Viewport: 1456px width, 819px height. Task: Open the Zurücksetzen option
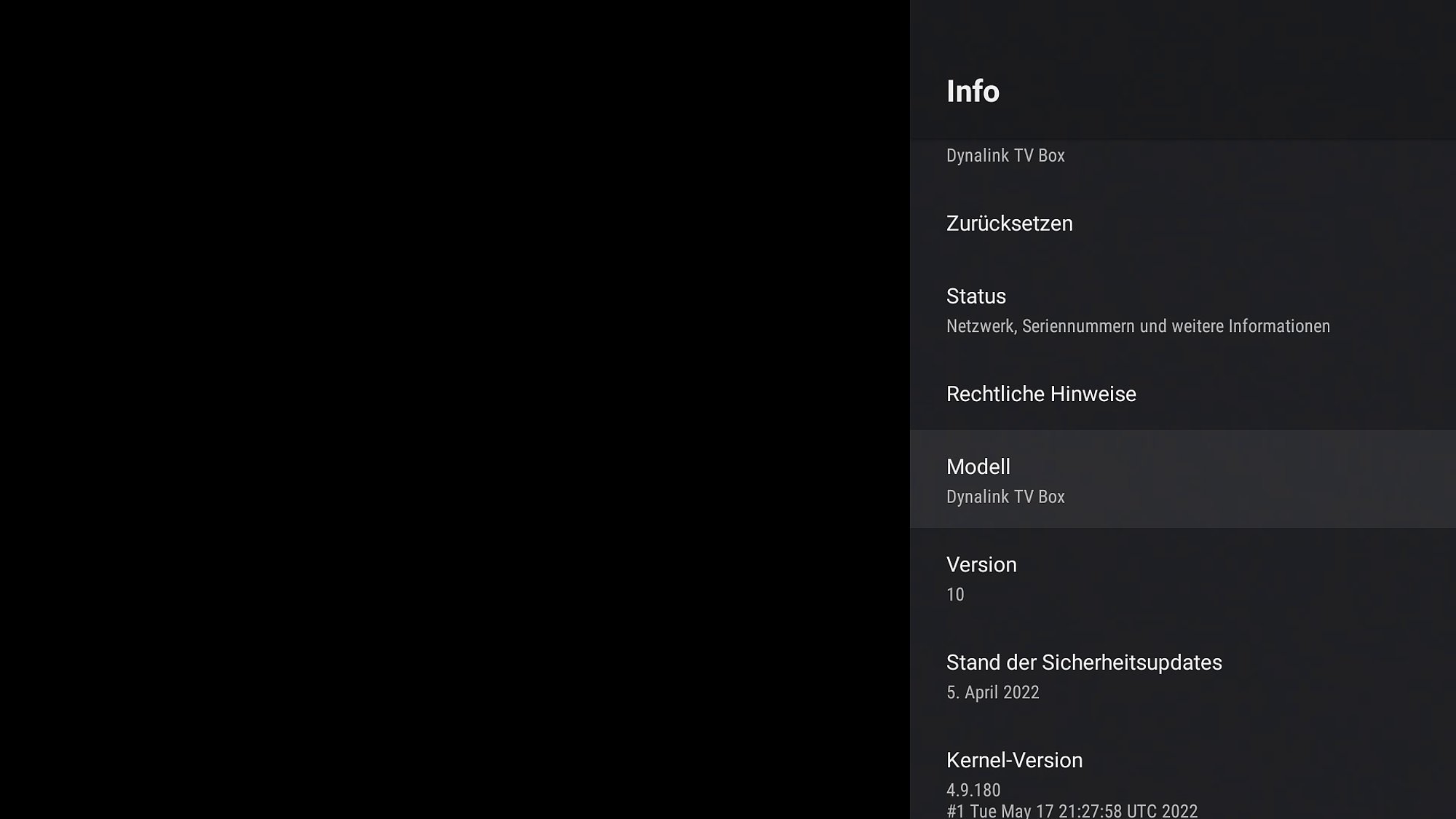pos(1182,223)
